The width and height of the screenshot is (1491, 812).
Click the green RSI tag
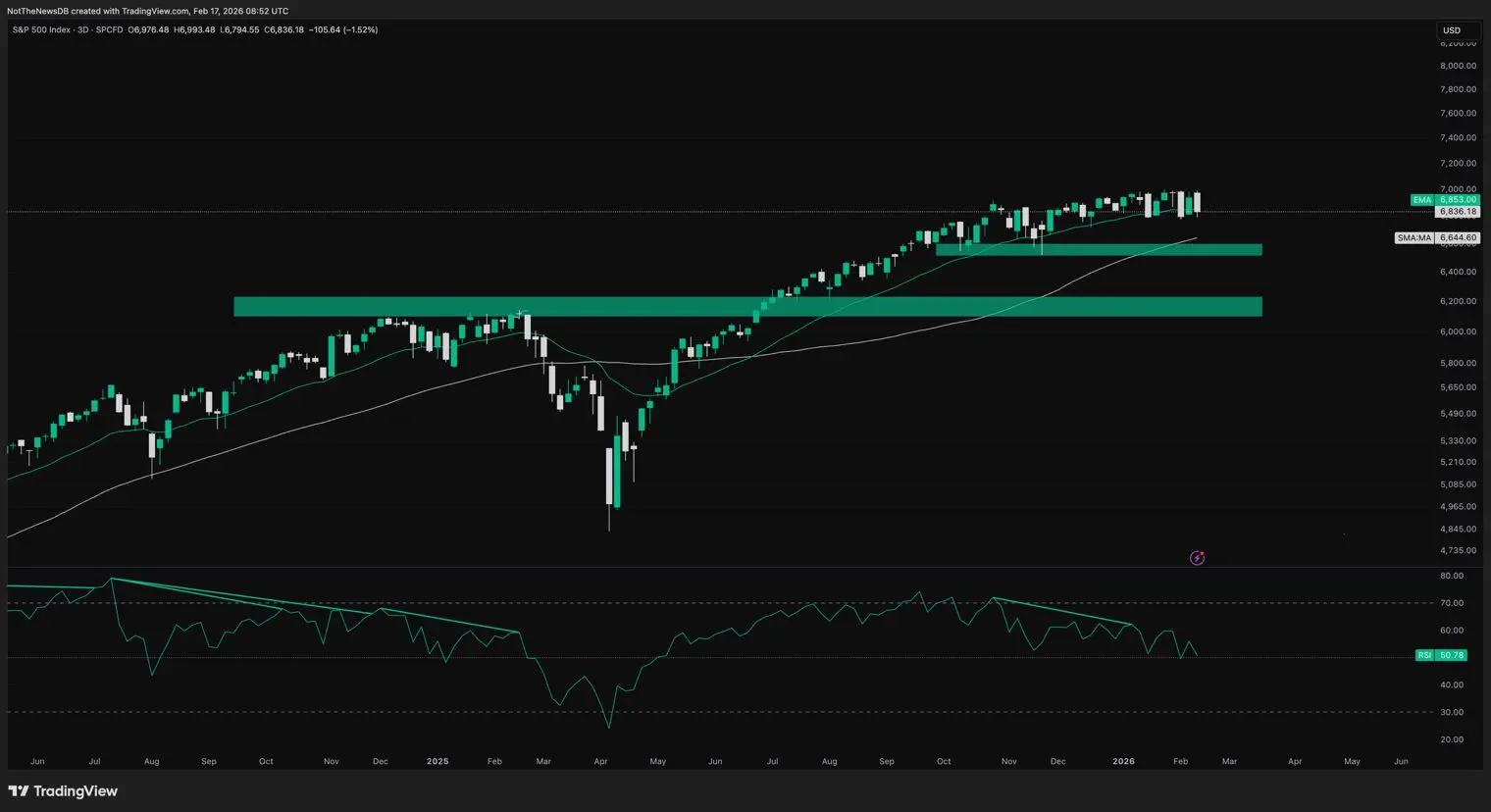click(x=1425, y=655)
